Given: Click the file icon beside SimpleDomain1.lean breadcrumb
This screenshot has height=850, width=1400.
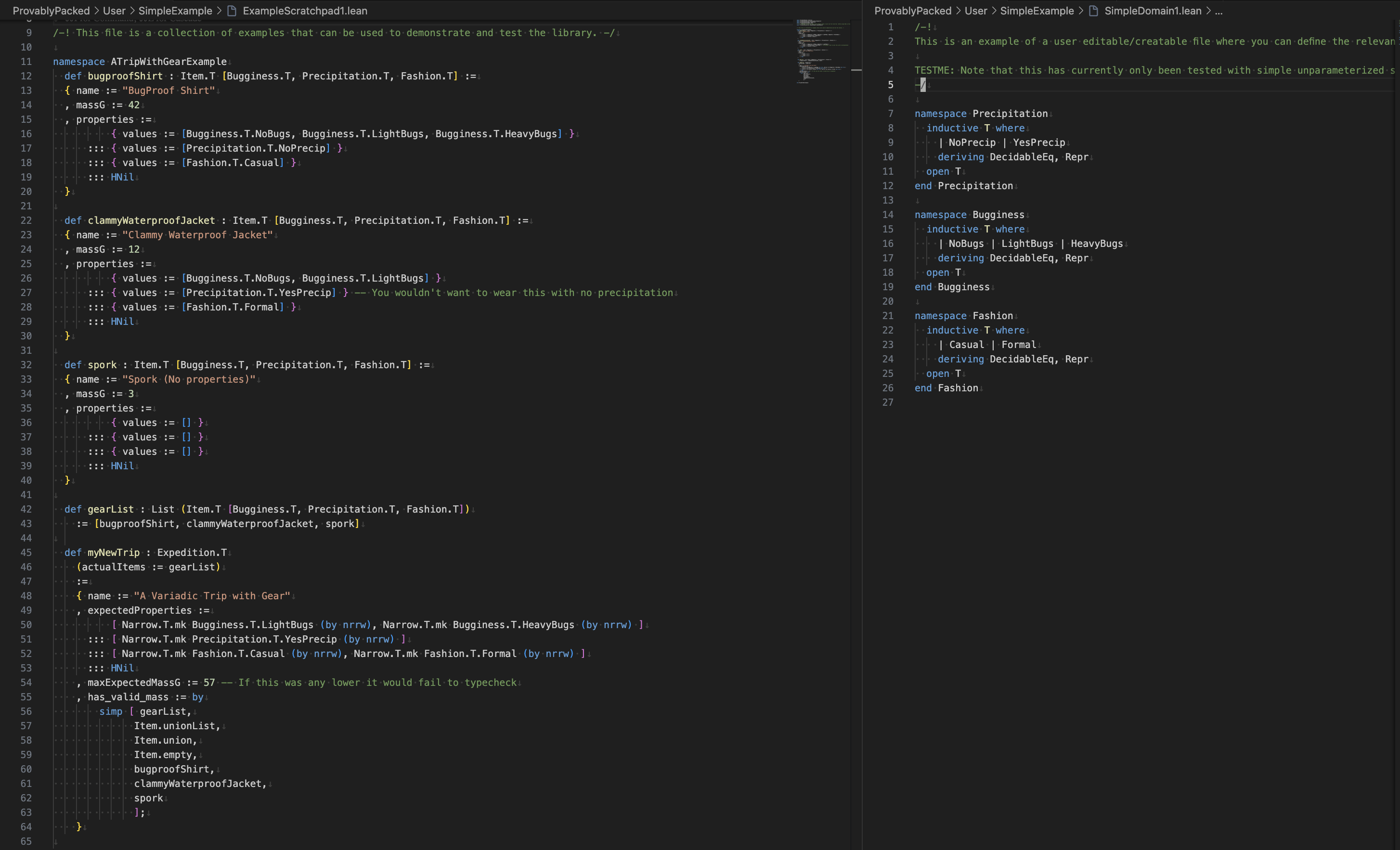Looking at the screenshot, I should tap(1093, 11).
